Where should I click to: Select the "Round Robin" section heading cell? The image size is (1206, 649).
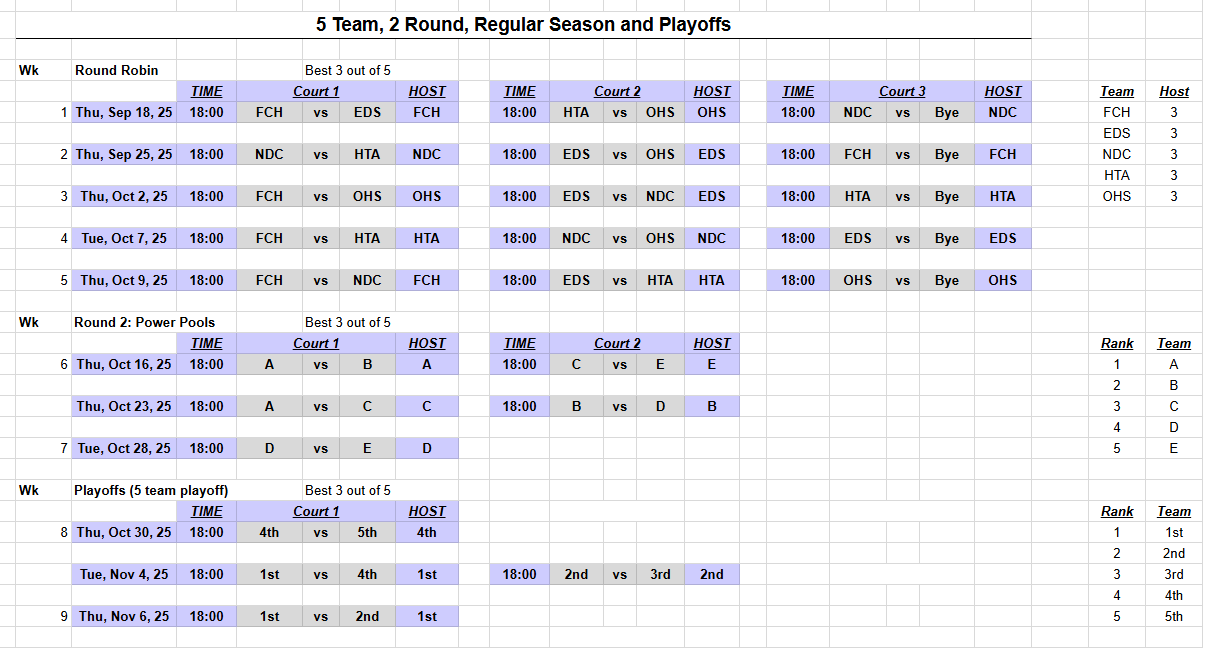[116, 70]
